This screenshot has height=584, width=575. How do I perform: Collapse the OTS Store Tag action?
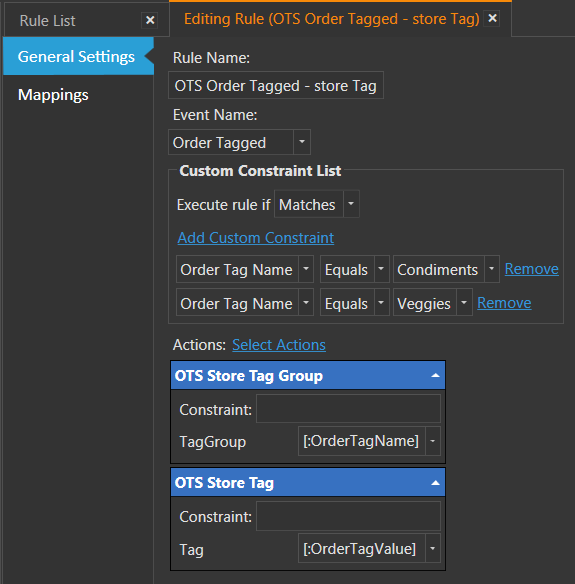click(435, 483)
